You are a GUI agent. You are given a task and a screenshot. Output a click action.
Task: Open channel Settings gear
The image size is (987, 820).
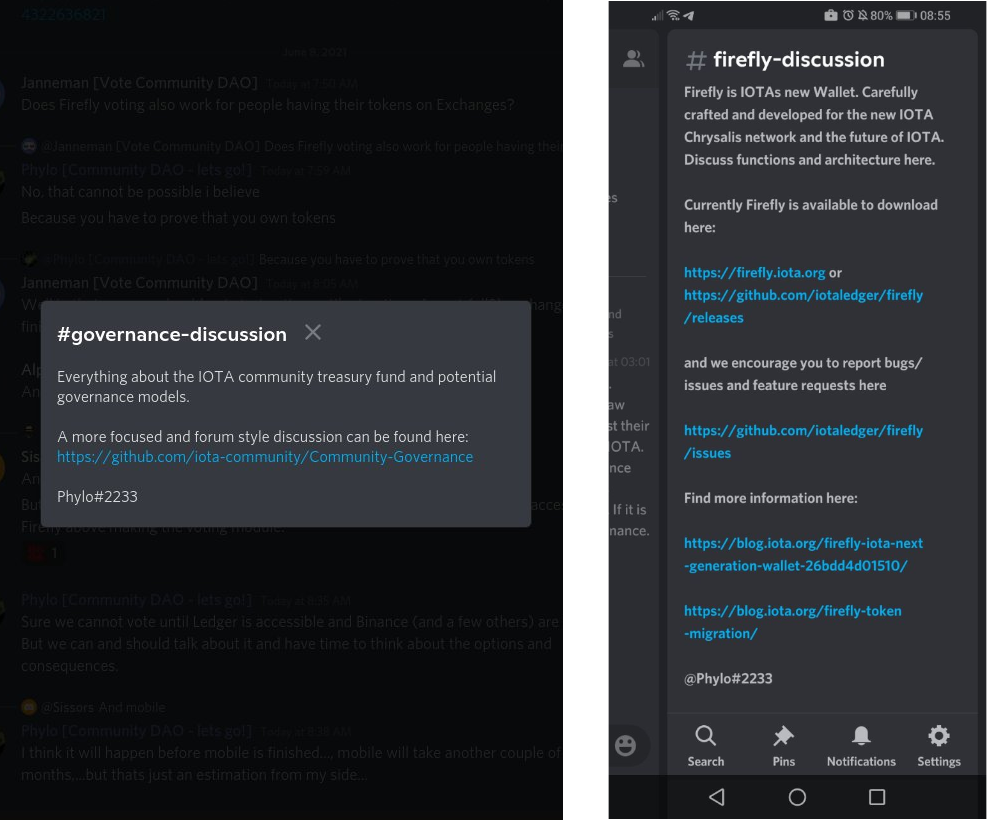(x=938, y=746)
